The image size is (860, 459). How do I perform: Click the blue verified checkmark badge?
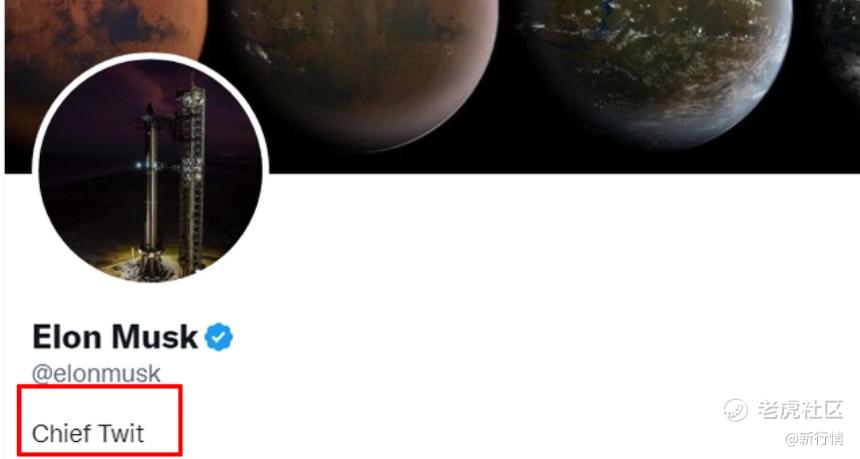point(219,337)
